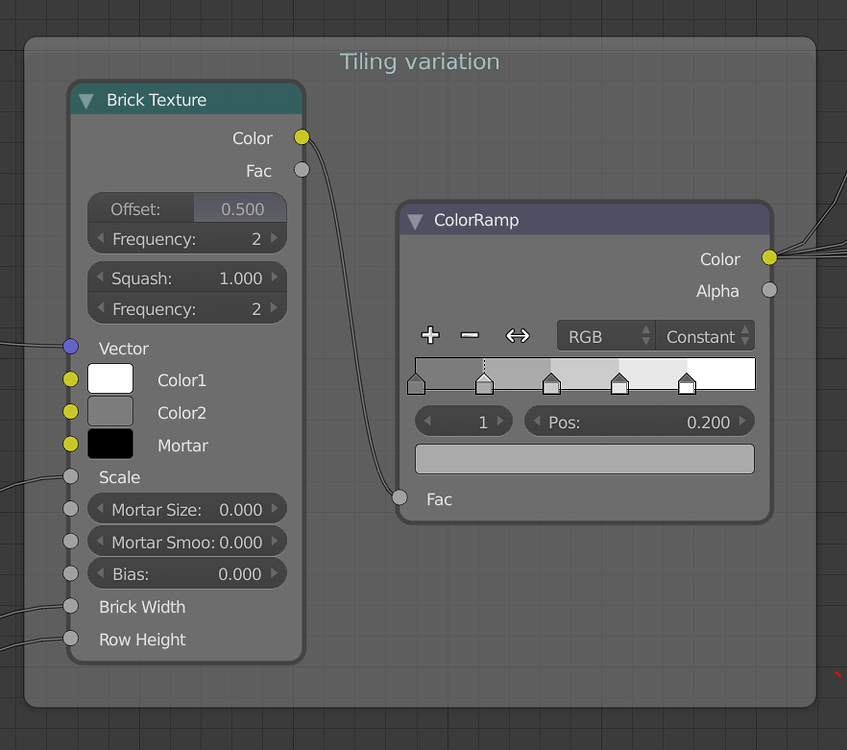Click the Squash value field

187,278
